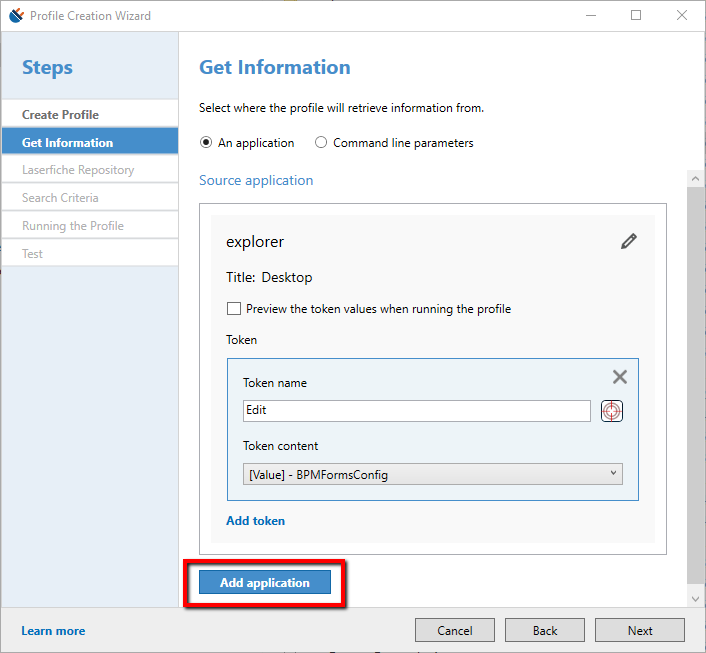Click the Profile Creation Wizard app icon

pyautogui.click(x=15, y=16)
